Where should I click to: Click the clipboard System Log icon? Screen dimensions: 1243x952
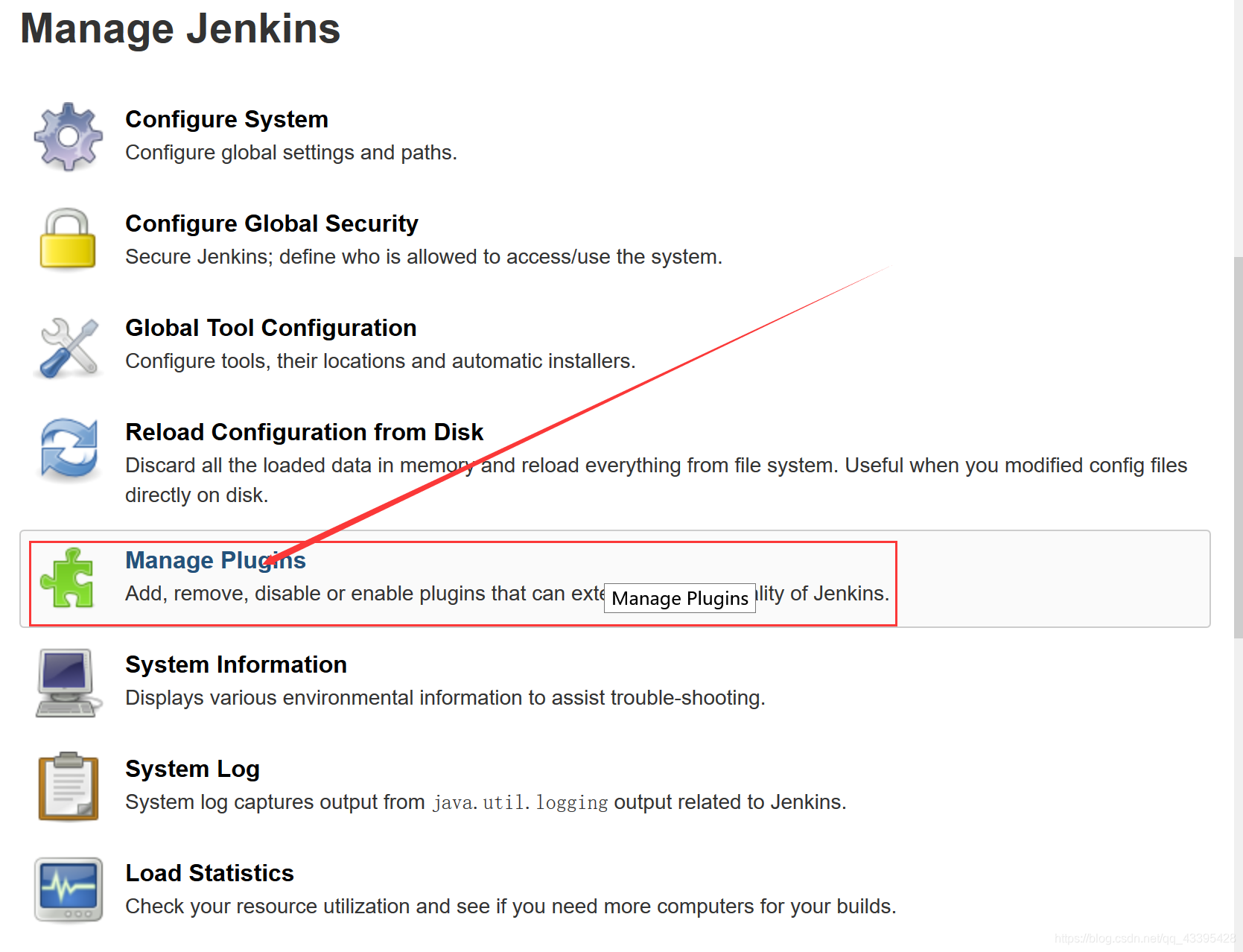point(69,786)
